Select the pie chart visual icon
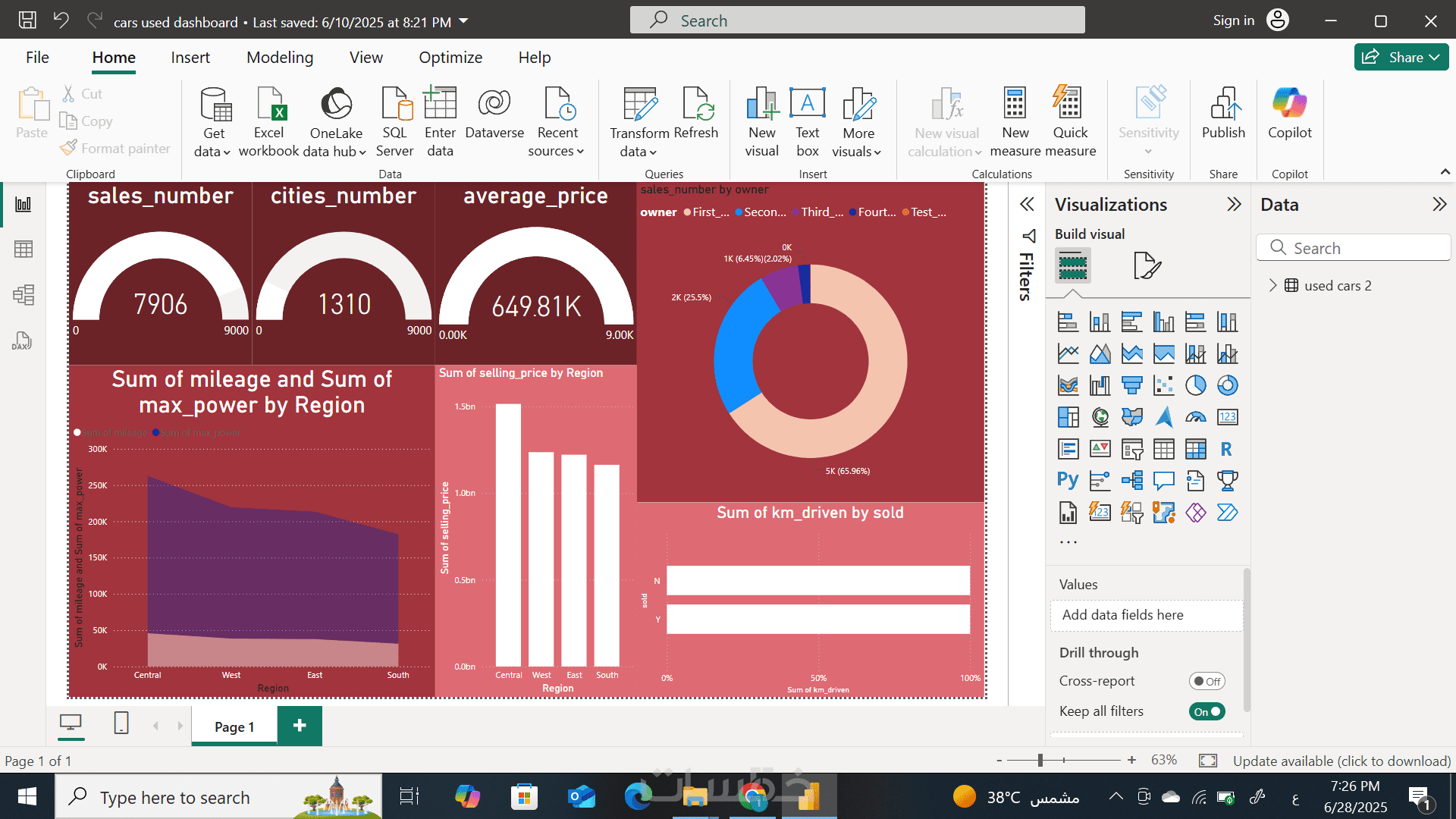 click(x=1195, y=385)
